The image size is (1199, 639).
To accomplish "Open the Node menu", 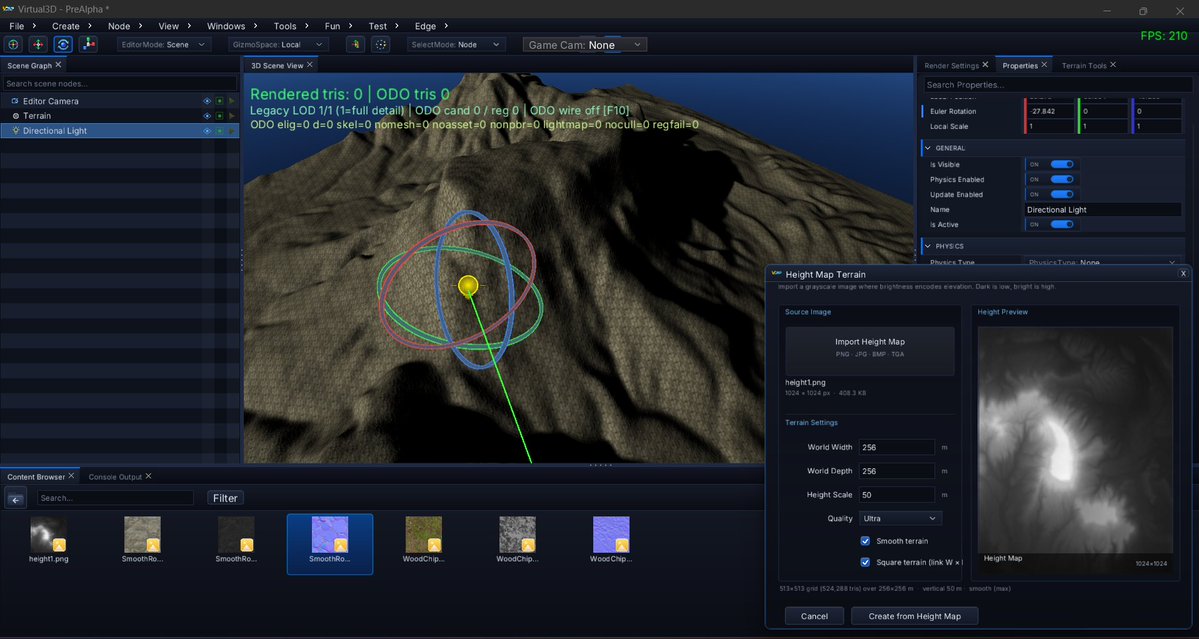I will 119,26.
